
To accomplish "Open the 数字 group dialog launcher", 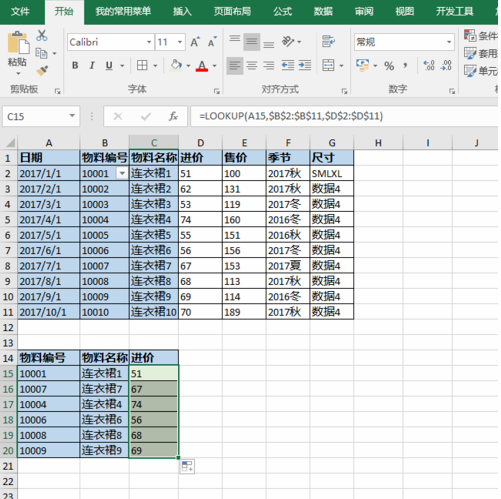I will [x=452, y=91].
